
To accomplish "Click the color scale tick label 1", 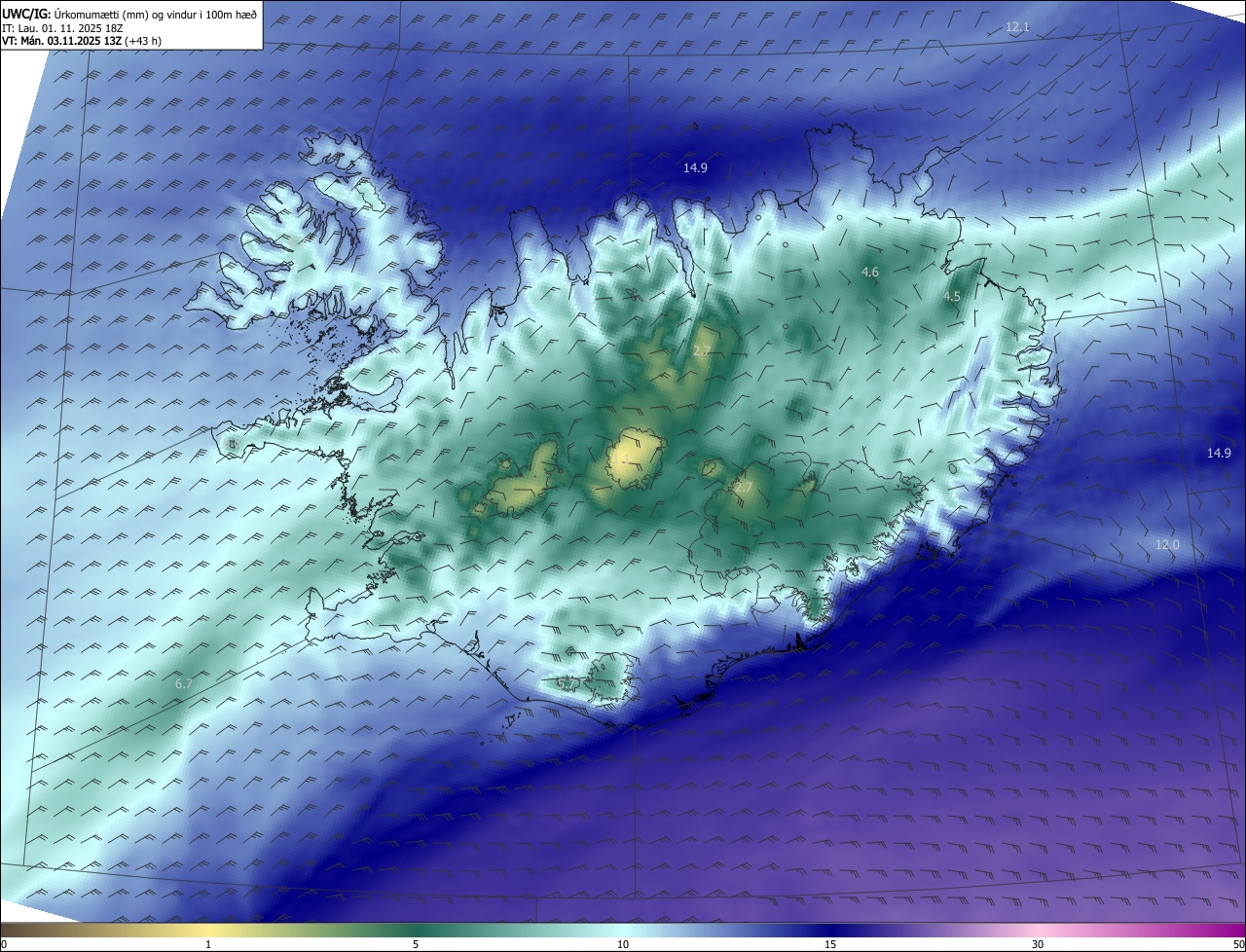I will 208,944.
